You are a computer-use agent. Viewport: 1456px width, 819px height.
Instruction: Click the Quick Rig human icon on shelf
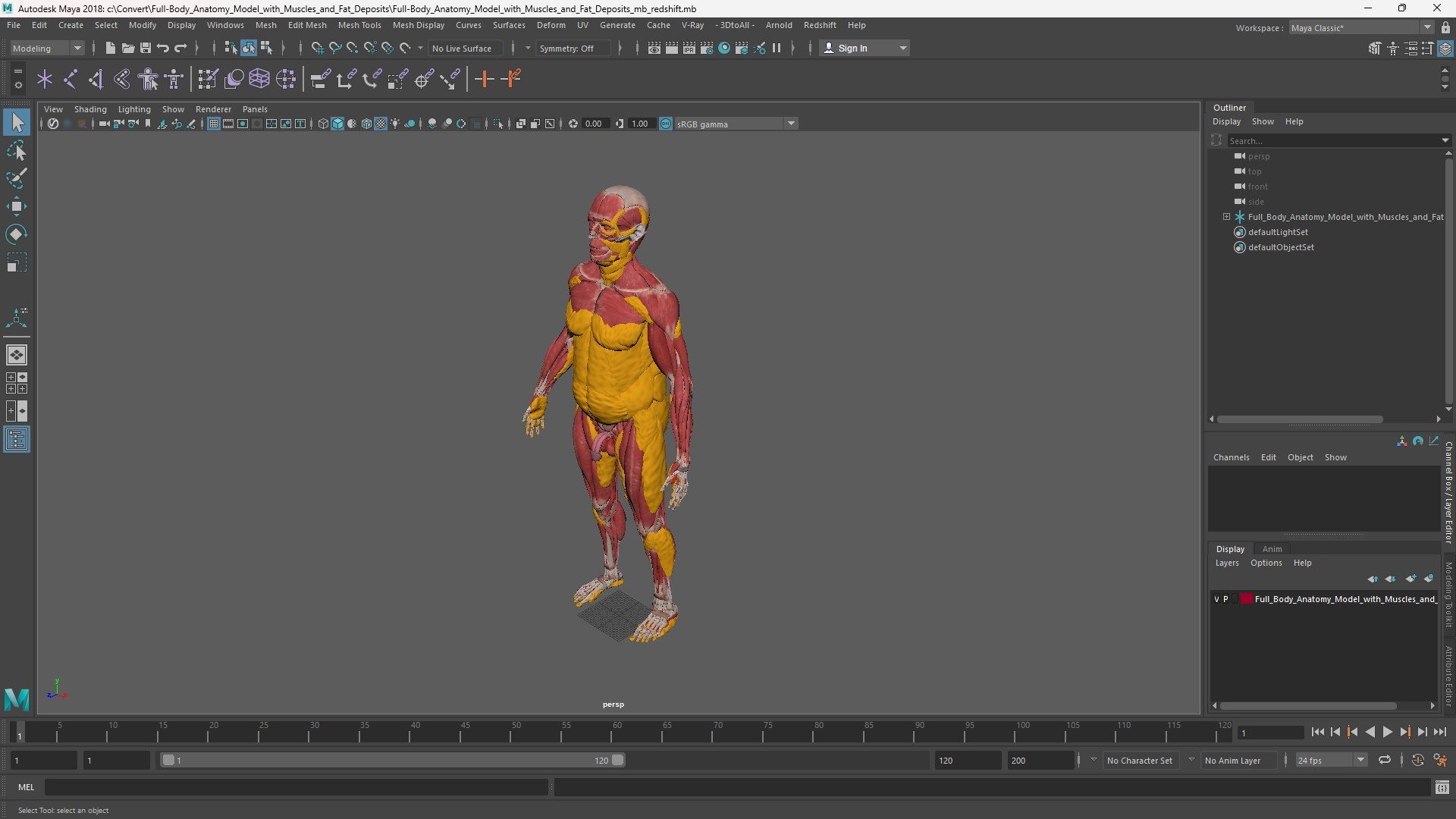coord(149,79)
